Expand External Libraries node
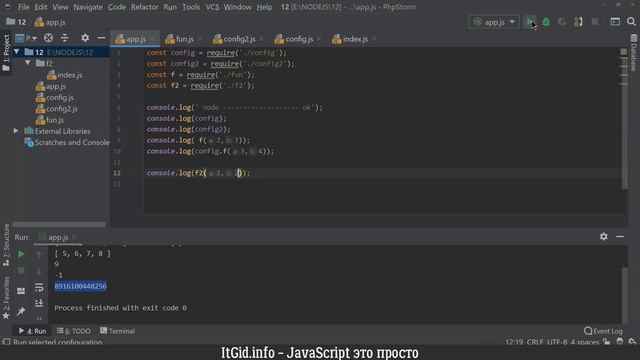This screenshot has height=360, width=640. [x=16, y=131]
